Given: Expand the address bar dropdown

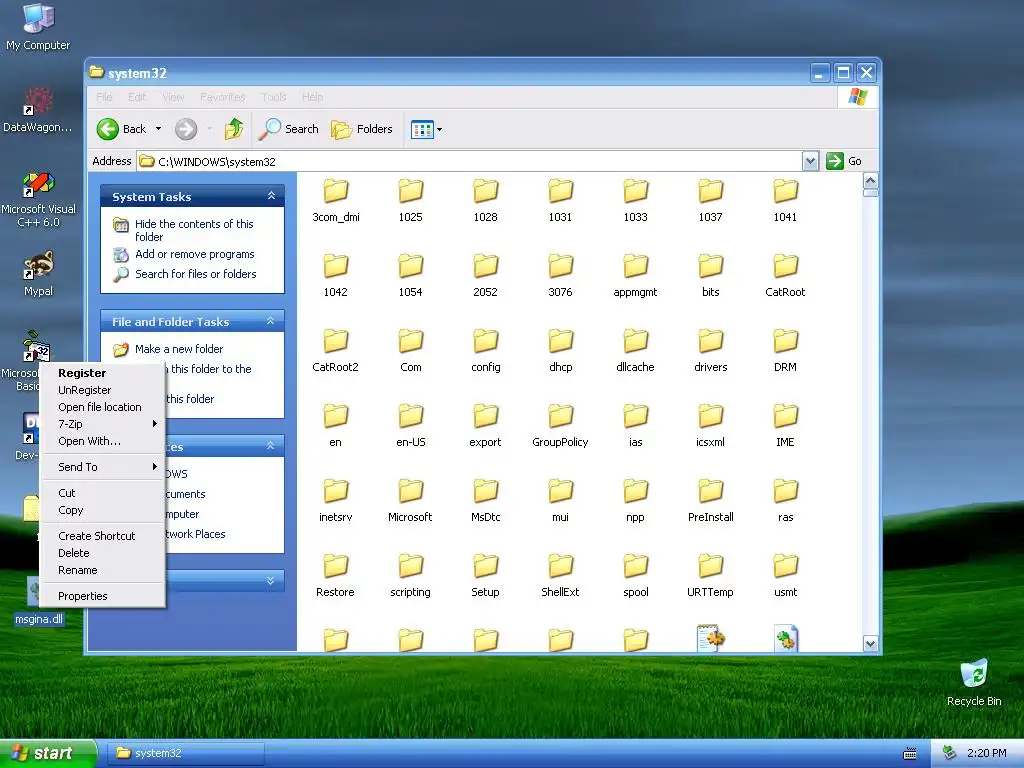Looking at the screenshot, I should pyautogui.click(x=810, y=161).
